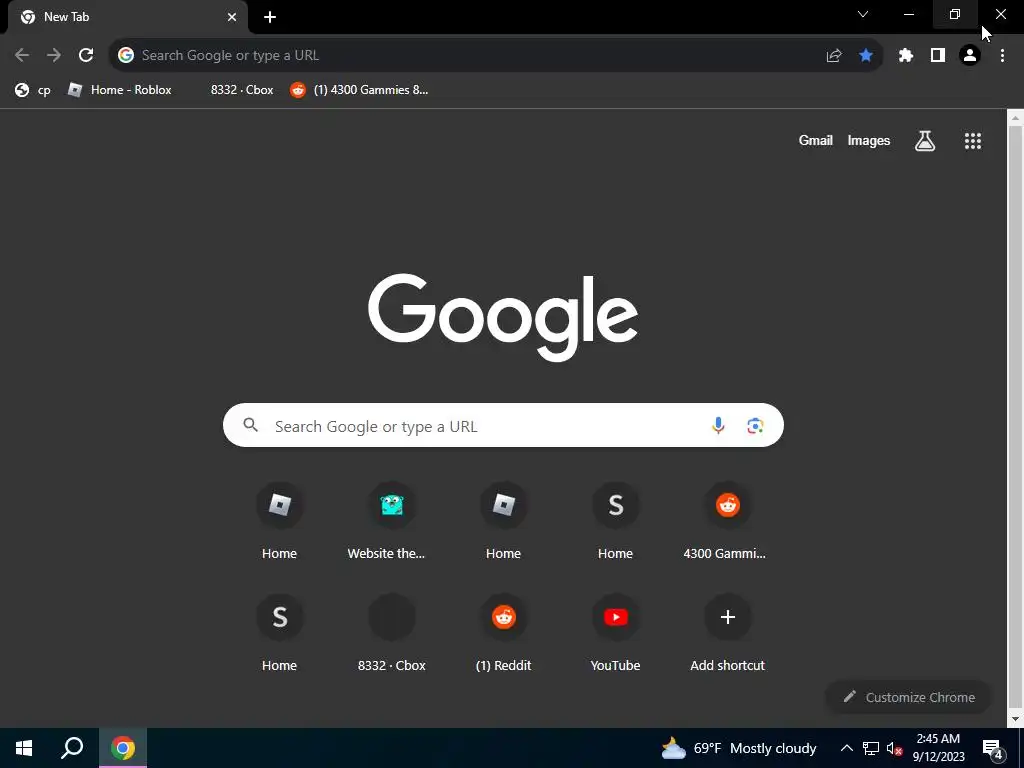Open the cp bookmark
Viewport: 1024px width, 768px height.
(x=33, y=90)
